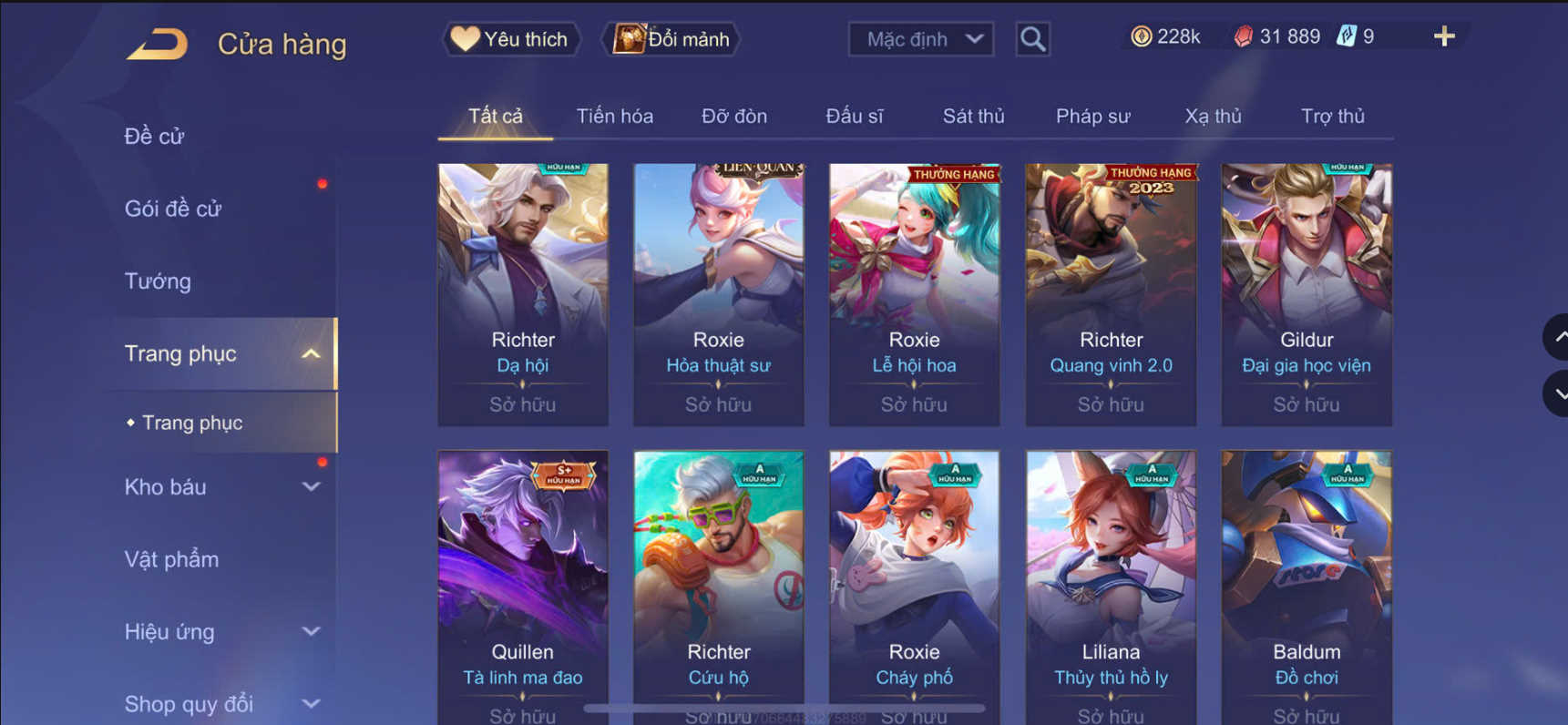Open the search magnifier icon

pyautogui.click(x=1032, y=39)
